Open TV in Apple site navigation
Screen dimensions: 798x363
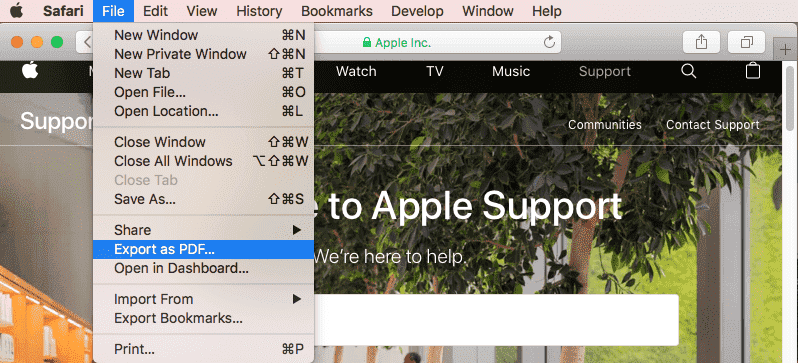point(435,71)
